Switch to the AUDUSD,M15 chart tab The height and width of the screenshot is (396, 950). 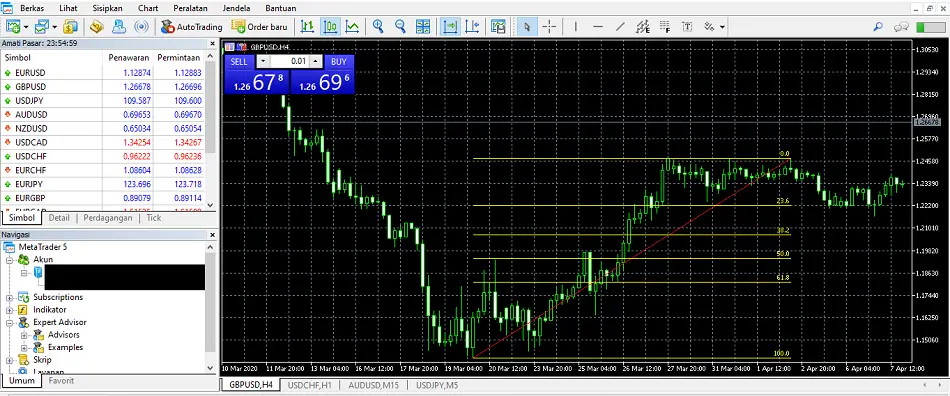[x=373, y=384]
